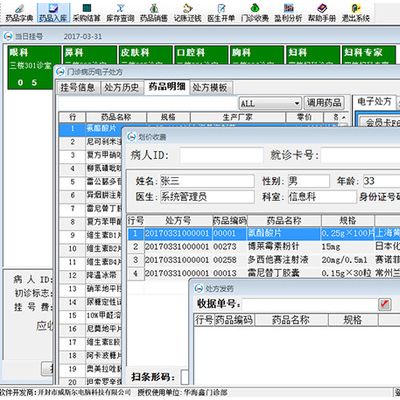Open the 处方模板 tab
The image size is (400, 400).
210,88
